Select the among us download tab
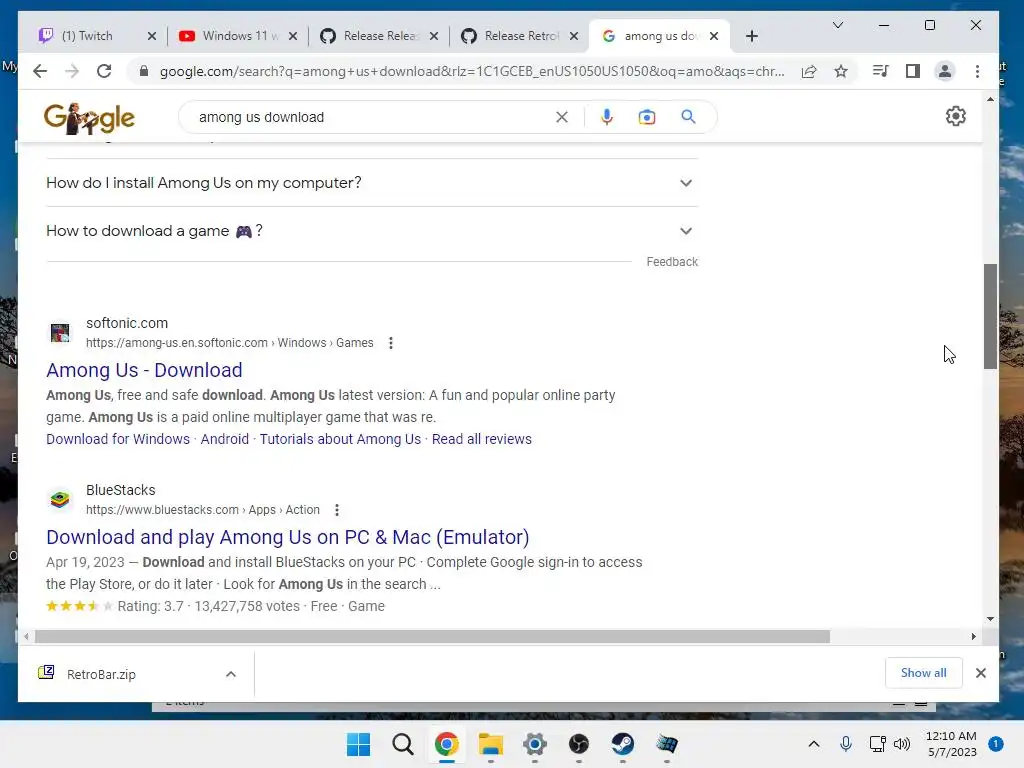Screen dimensions: 1024x768 [660, 36]
